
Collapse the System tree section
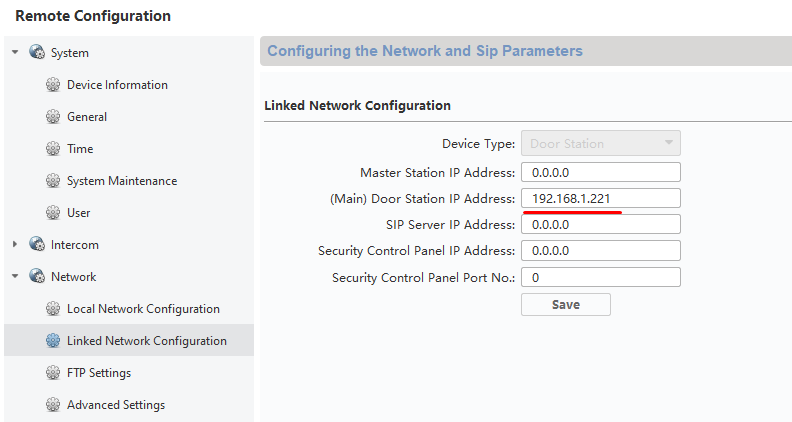click(15, 52)
